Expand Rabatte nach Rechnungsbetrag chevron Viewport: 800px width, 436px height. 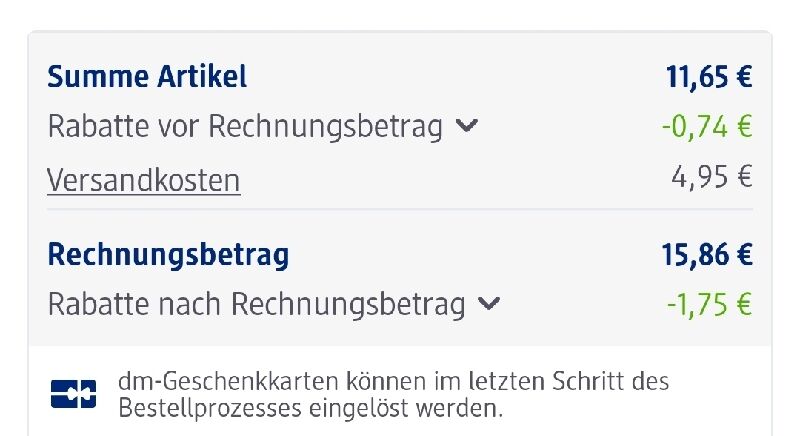(x=489, y=304)
